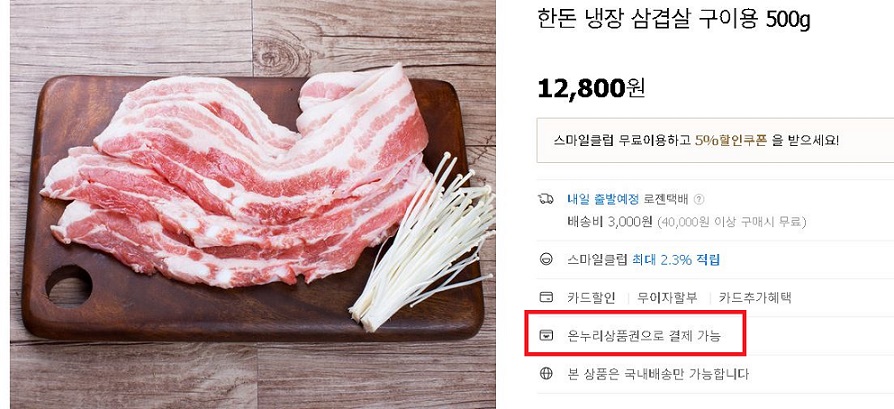
Task: Click the delivery truck icon
Action: [546, 199]
